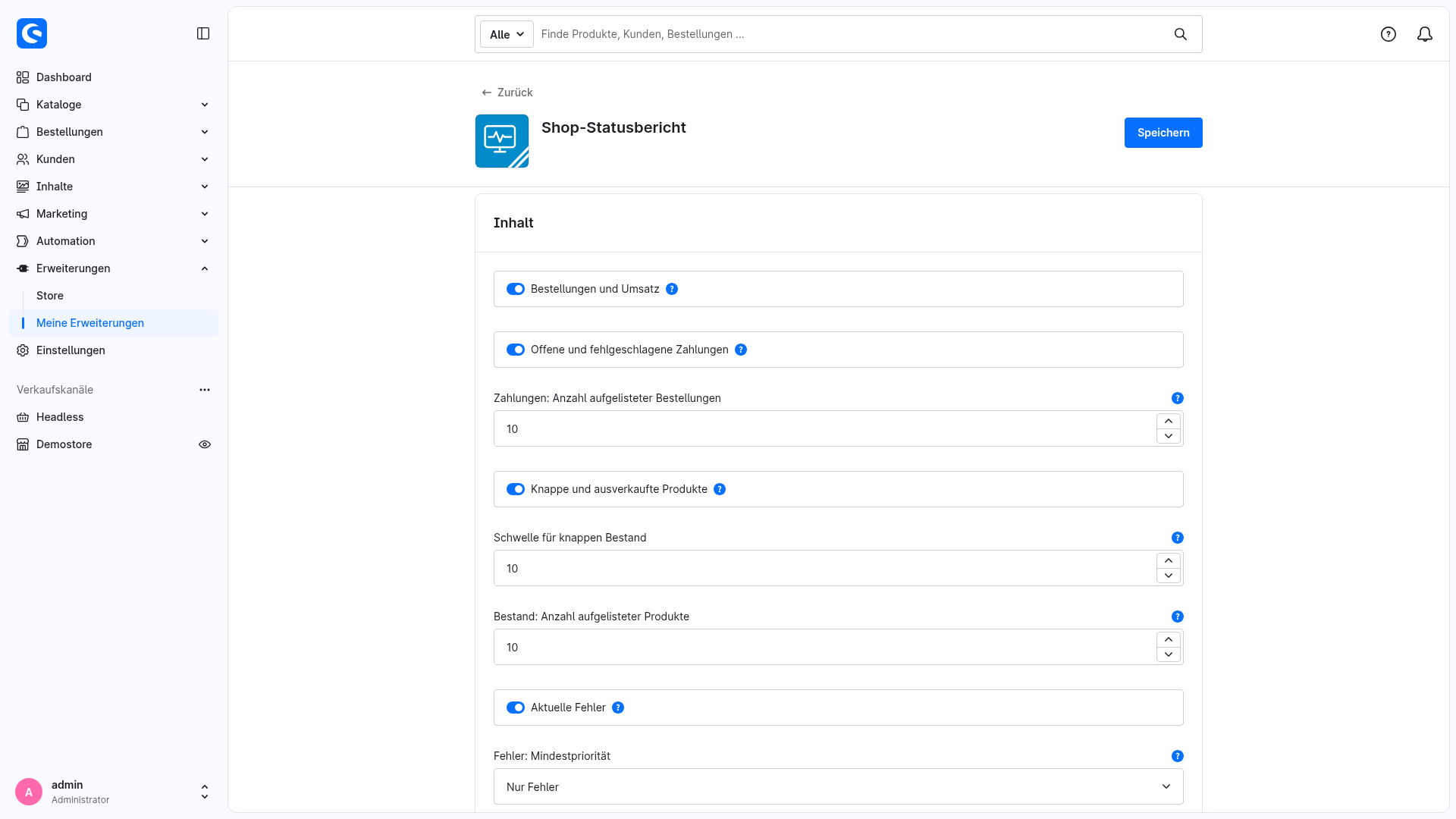Click the admin avatar icon

[29, 792]
